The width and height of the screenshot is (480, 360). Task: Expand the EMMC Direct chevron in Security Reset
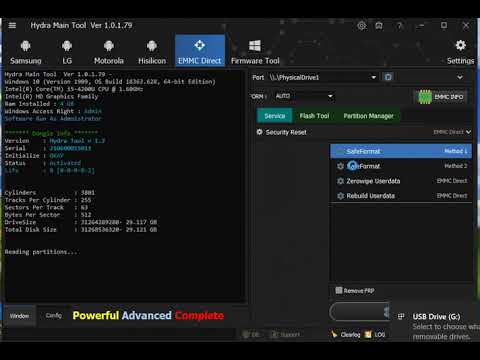point(468,132)
